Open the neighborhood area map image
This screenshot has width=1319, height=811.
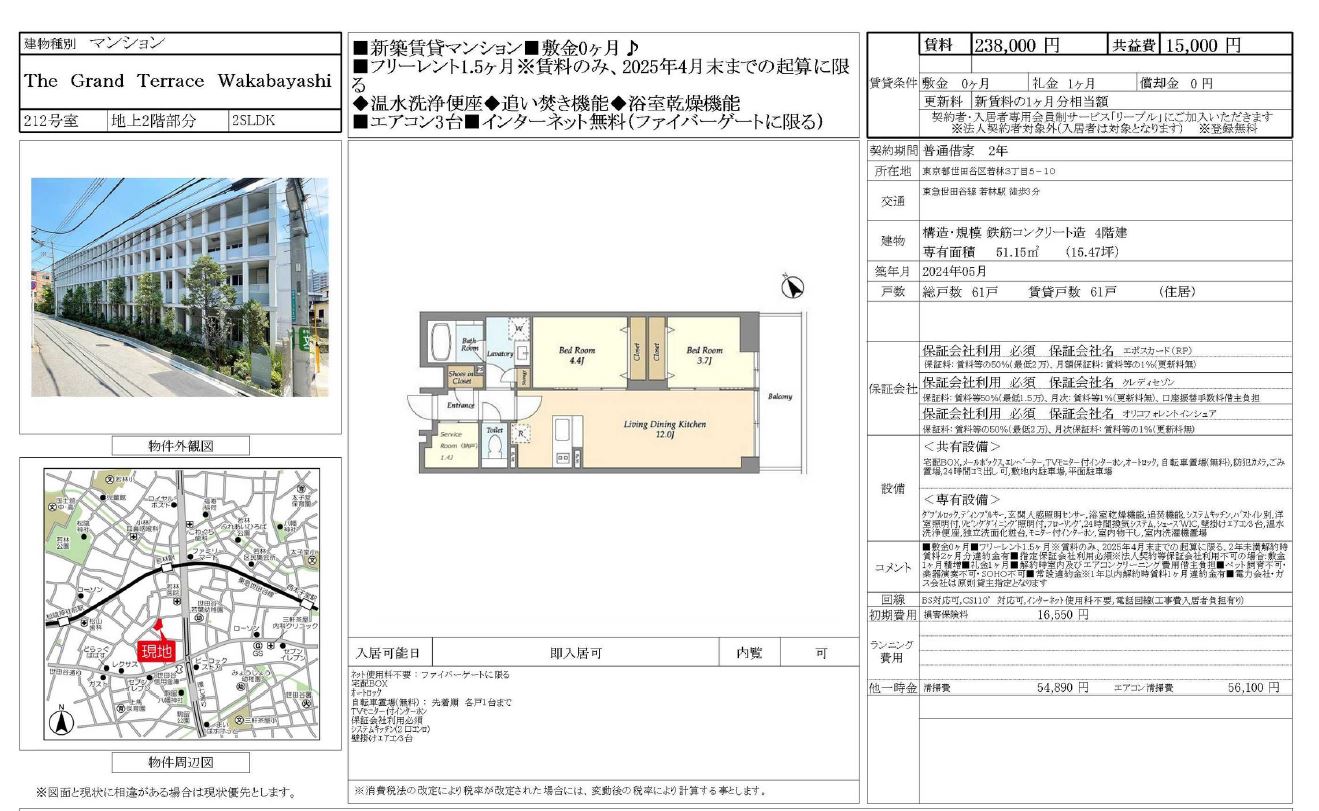click(180, 604)
